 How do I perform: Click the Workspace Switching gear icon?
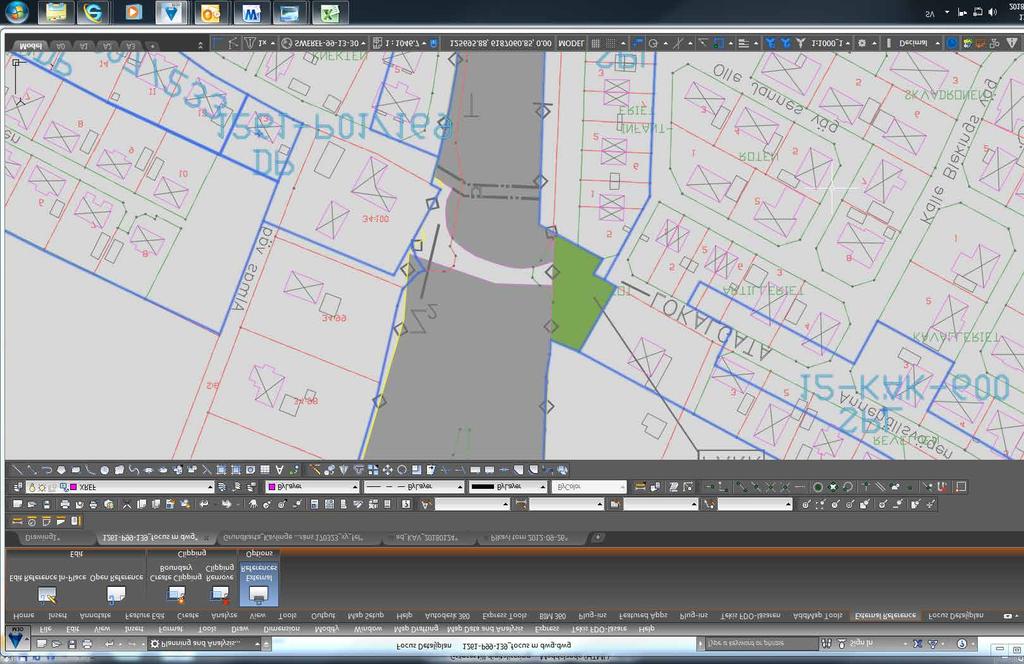coord(862,43)
